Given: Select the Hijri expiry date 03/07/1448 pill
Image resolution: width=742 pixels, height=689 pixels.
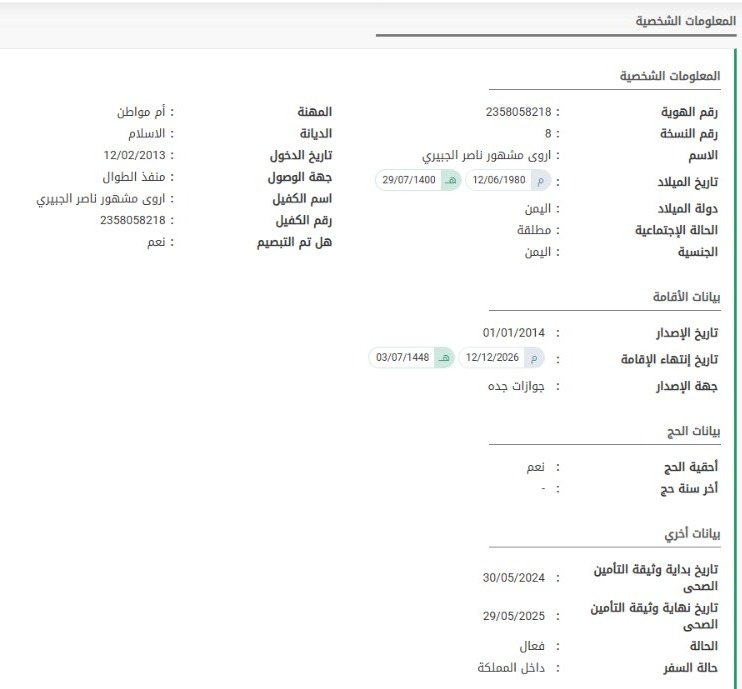Looking at the screenshot, I should click(400, 357).
